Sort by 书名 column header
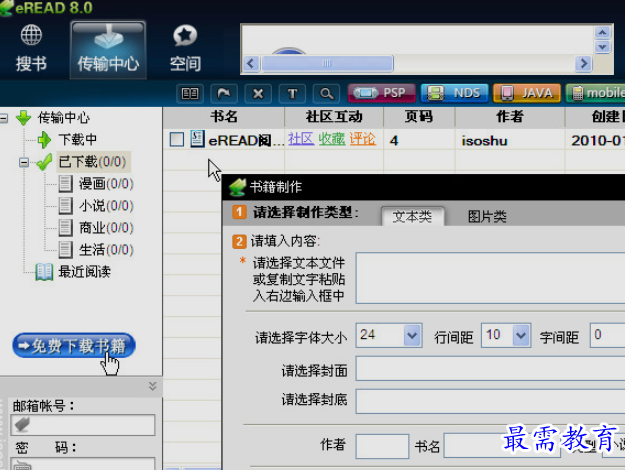This screenshot has width=625, height=470. (224, 117)
